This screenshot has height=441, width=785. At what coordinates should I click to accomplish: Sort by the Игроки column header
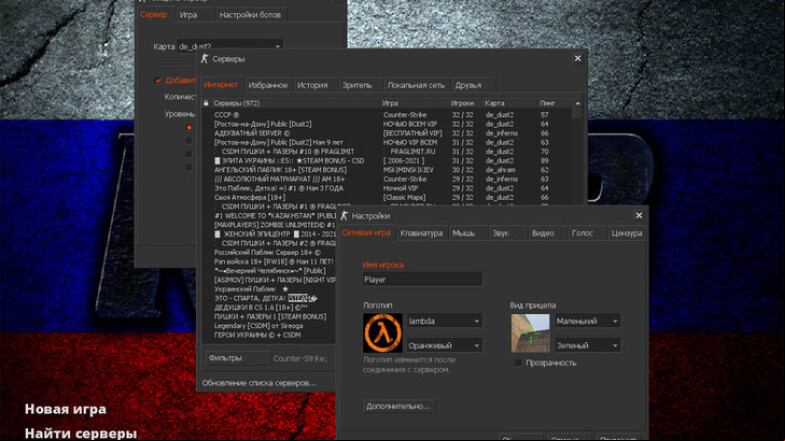point(465,103)
